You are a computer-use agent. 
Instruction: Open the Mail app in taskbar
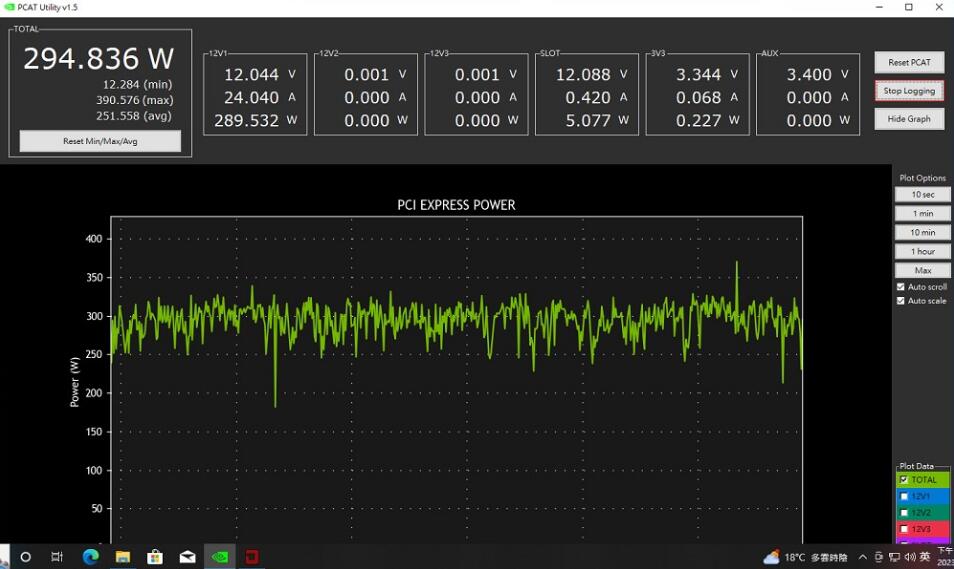click(187, 557)
